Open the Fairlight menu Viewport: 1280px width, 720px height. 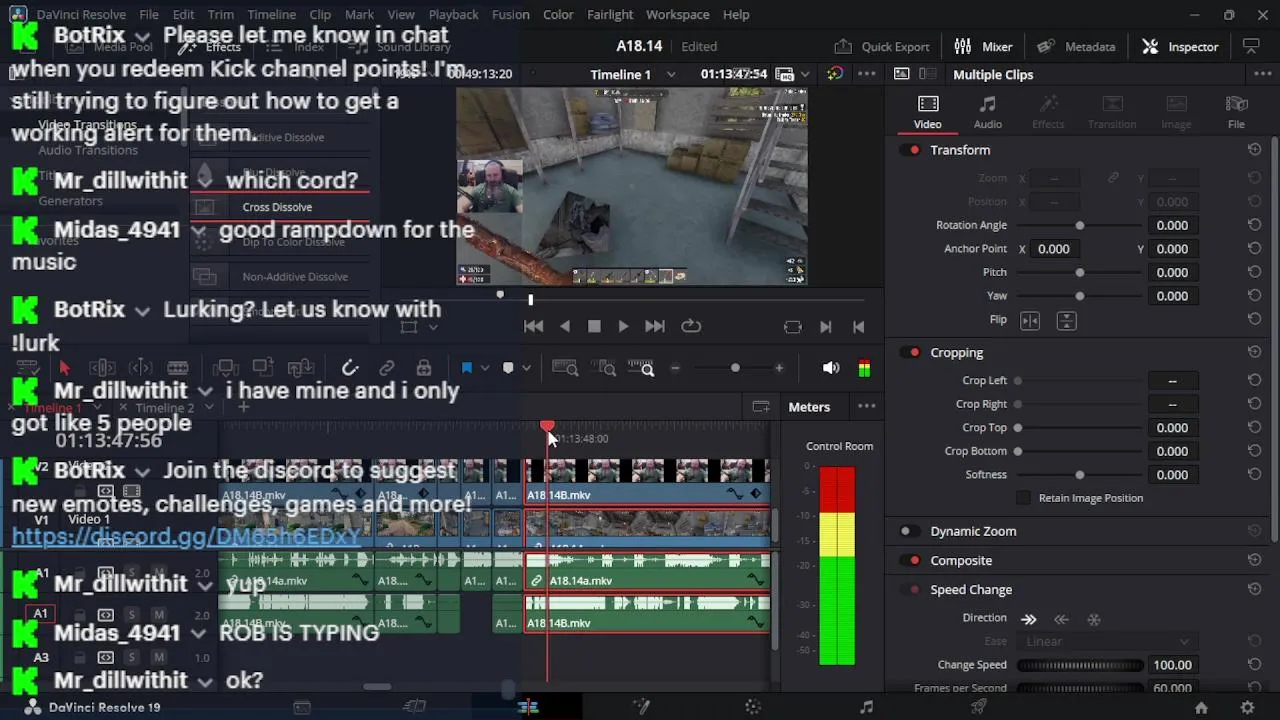point(610,15)
